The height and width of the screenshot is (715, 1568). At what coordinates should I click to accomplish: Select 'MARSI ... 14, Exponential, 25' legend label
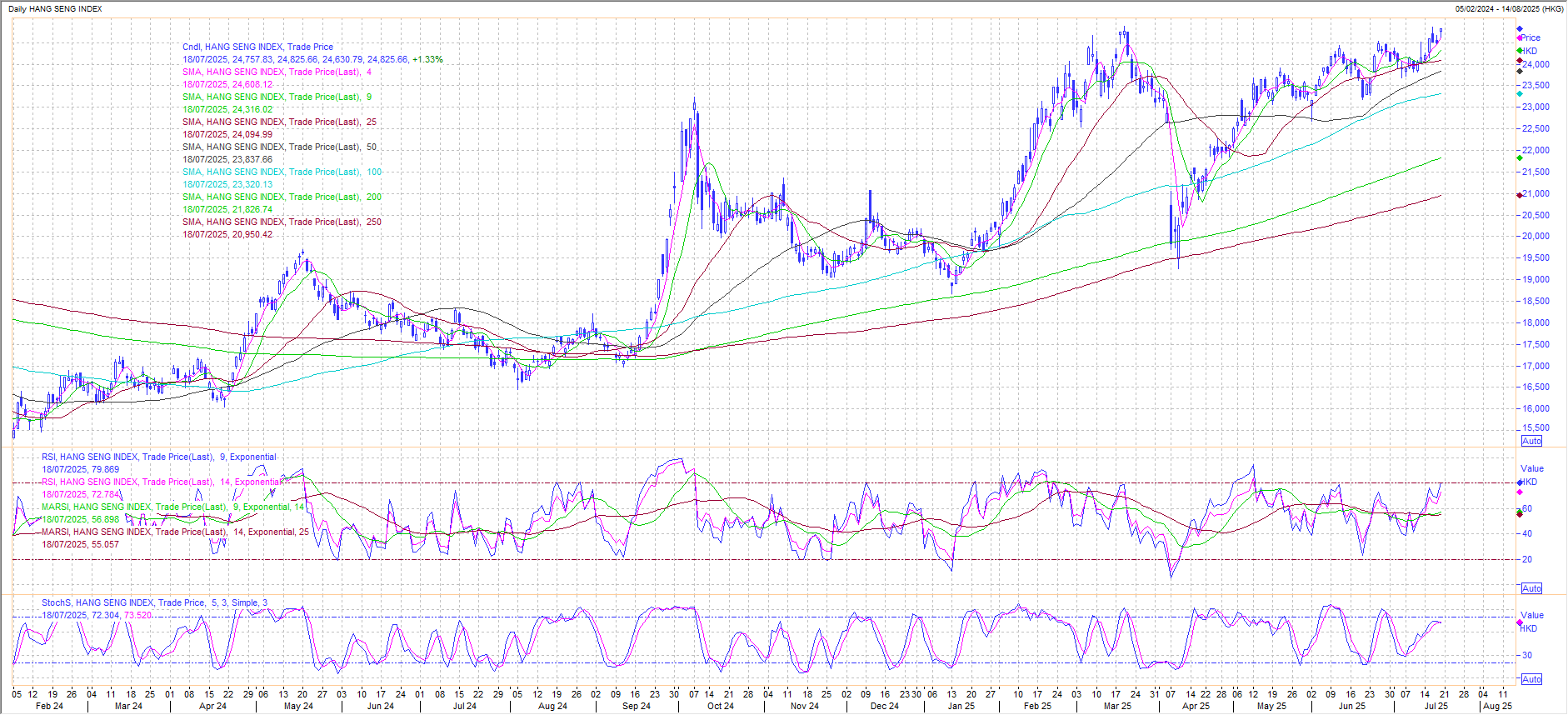(x=175, y=532)
